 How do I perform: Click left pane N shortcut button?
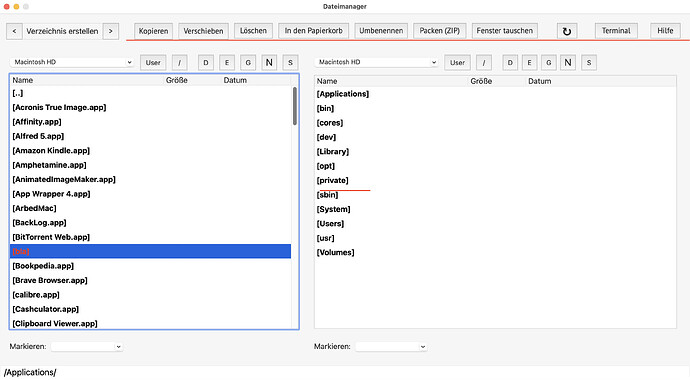coord(269,62)
